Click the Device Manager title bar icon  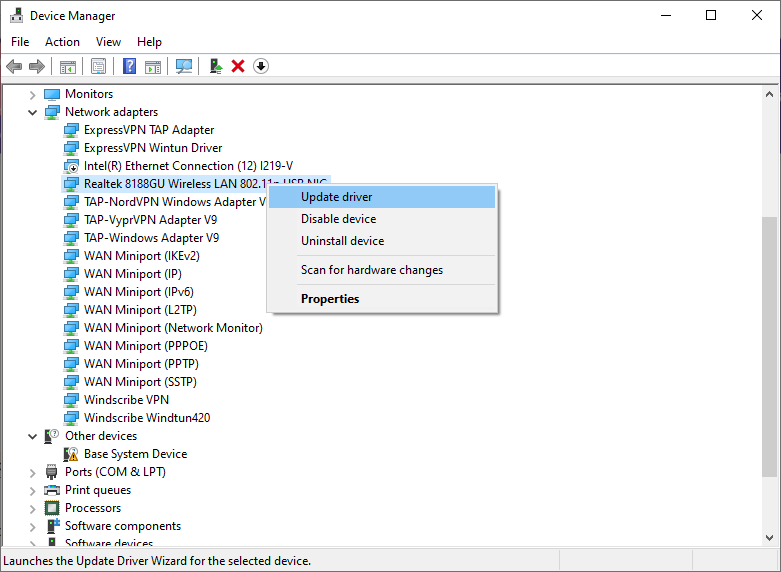click(x=16, y=15)
